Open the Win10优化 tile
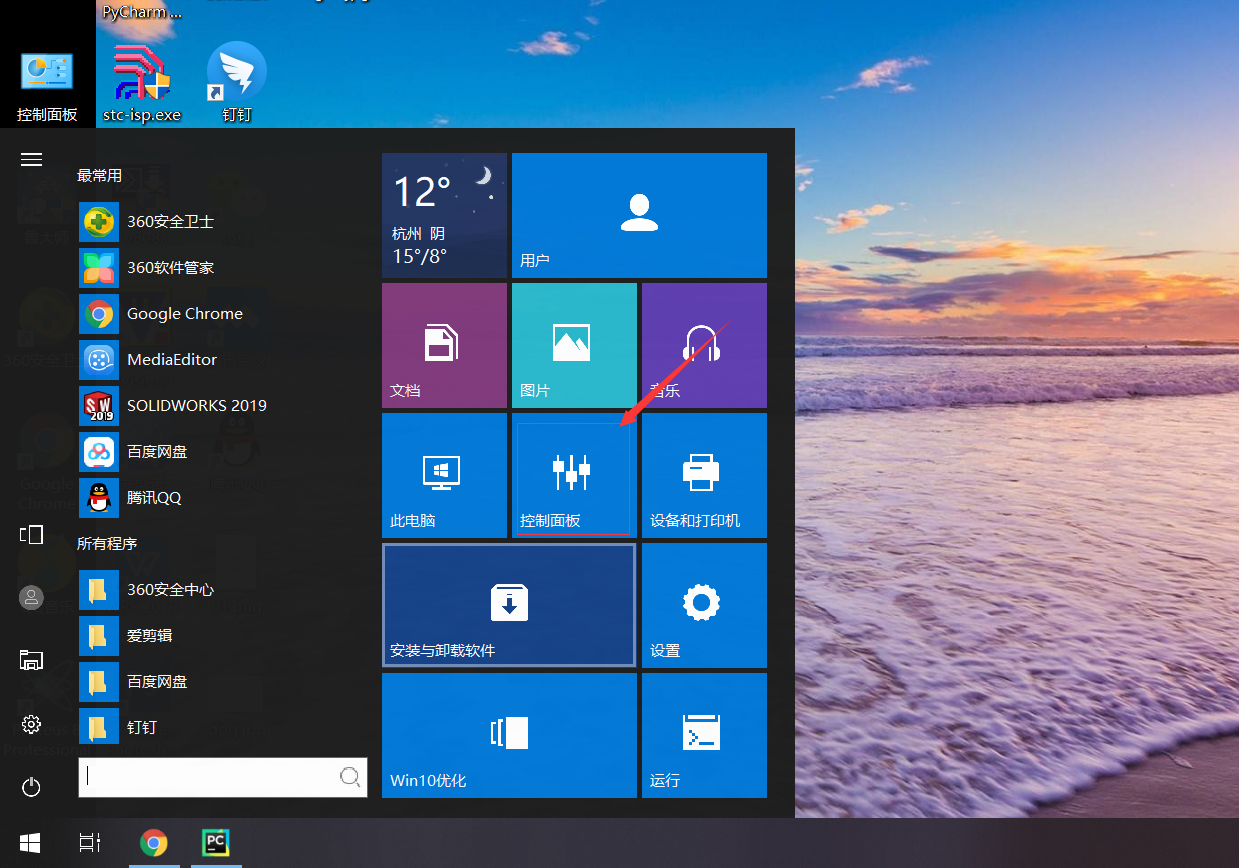Viewport: 1239px width, 868px height. (509, 735)
